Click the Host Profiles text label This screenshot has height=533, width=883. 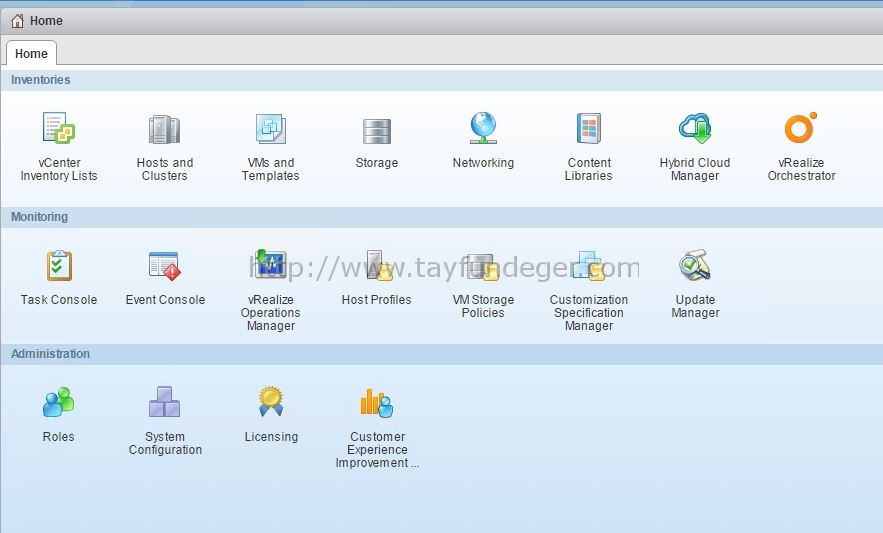[x=377, y=300]
